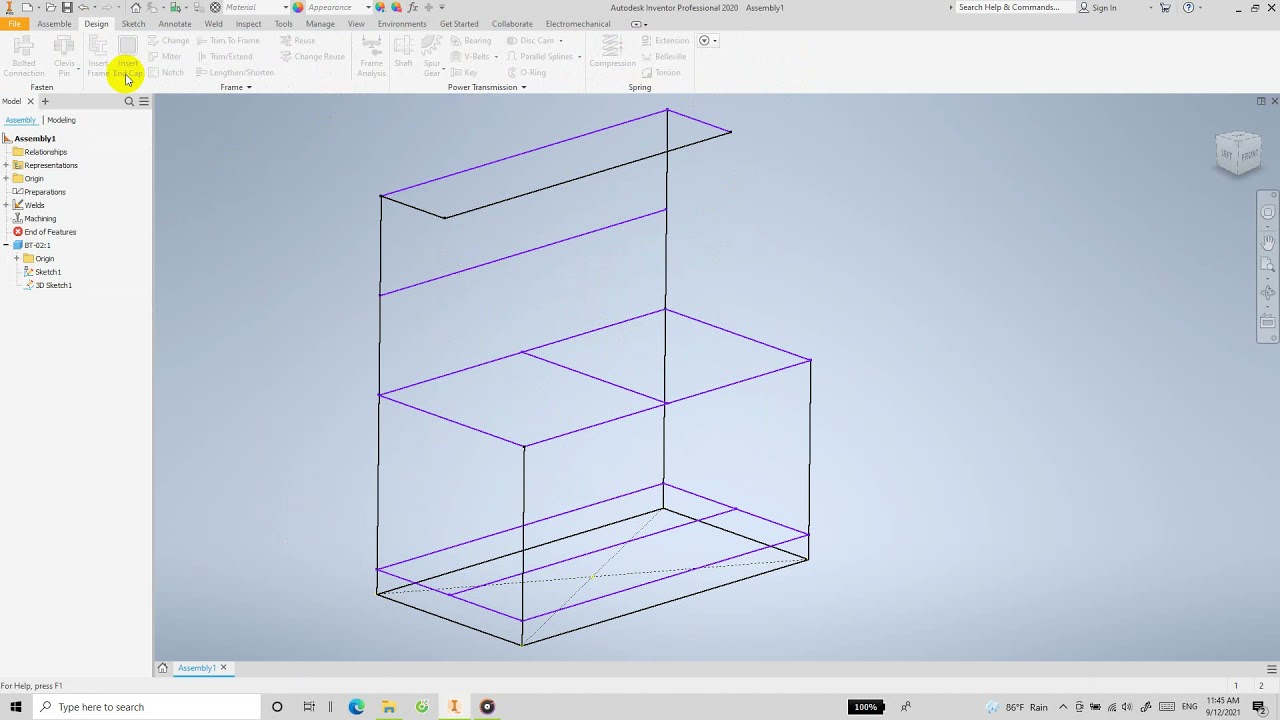Click the Windows Start button
This screenshot has width=1280, height=720.
(x=15, y=707)
